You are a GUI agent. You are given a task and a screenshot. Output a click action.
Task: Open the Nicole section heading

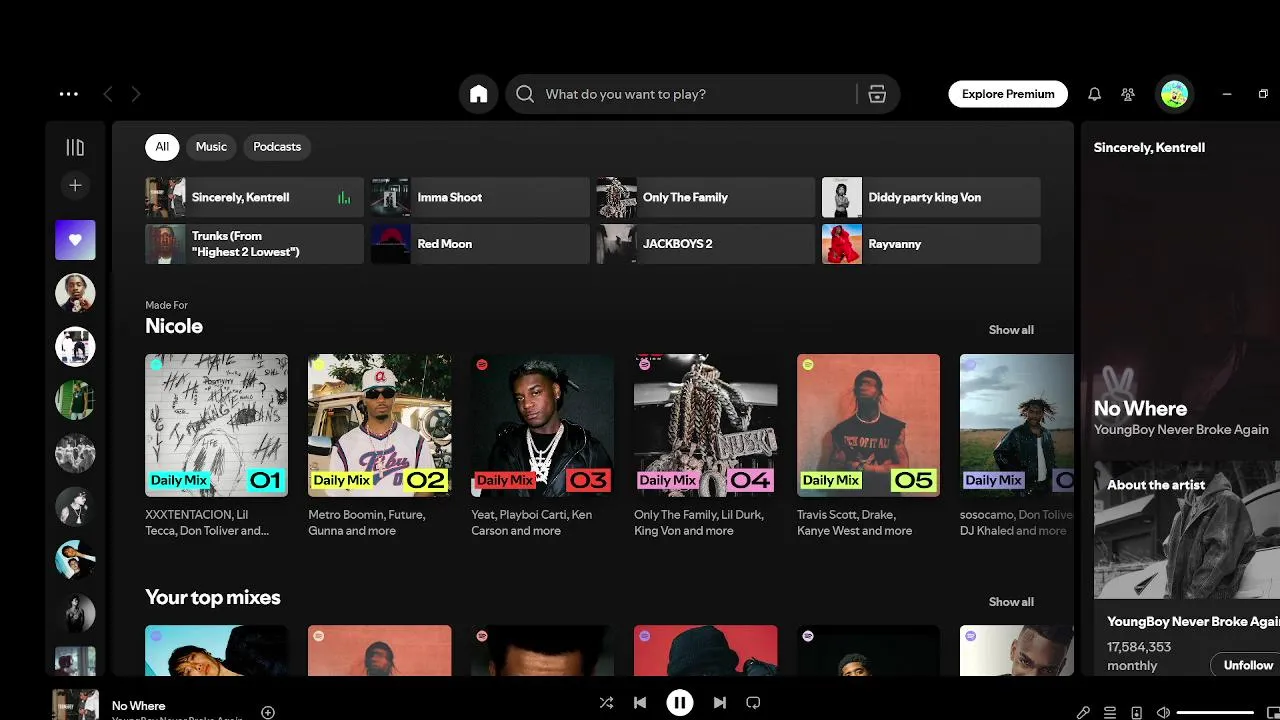[x=174, y=326]
